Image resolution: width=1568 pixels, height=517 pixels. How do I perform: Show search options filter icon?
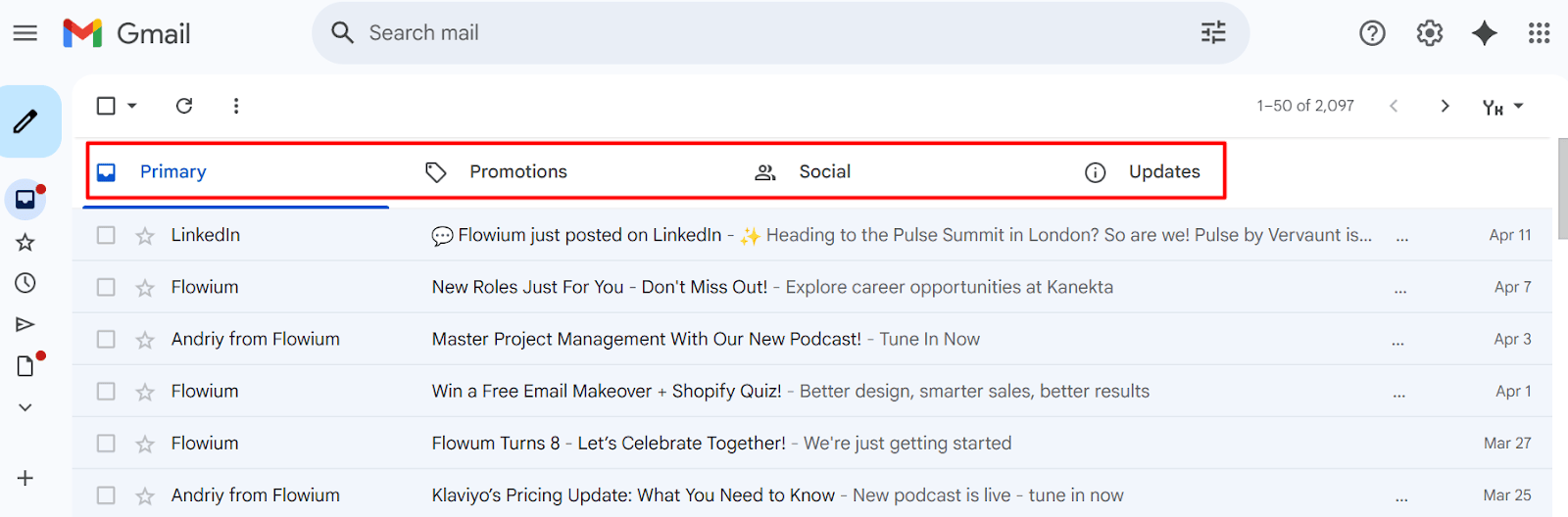point(1213,33)
